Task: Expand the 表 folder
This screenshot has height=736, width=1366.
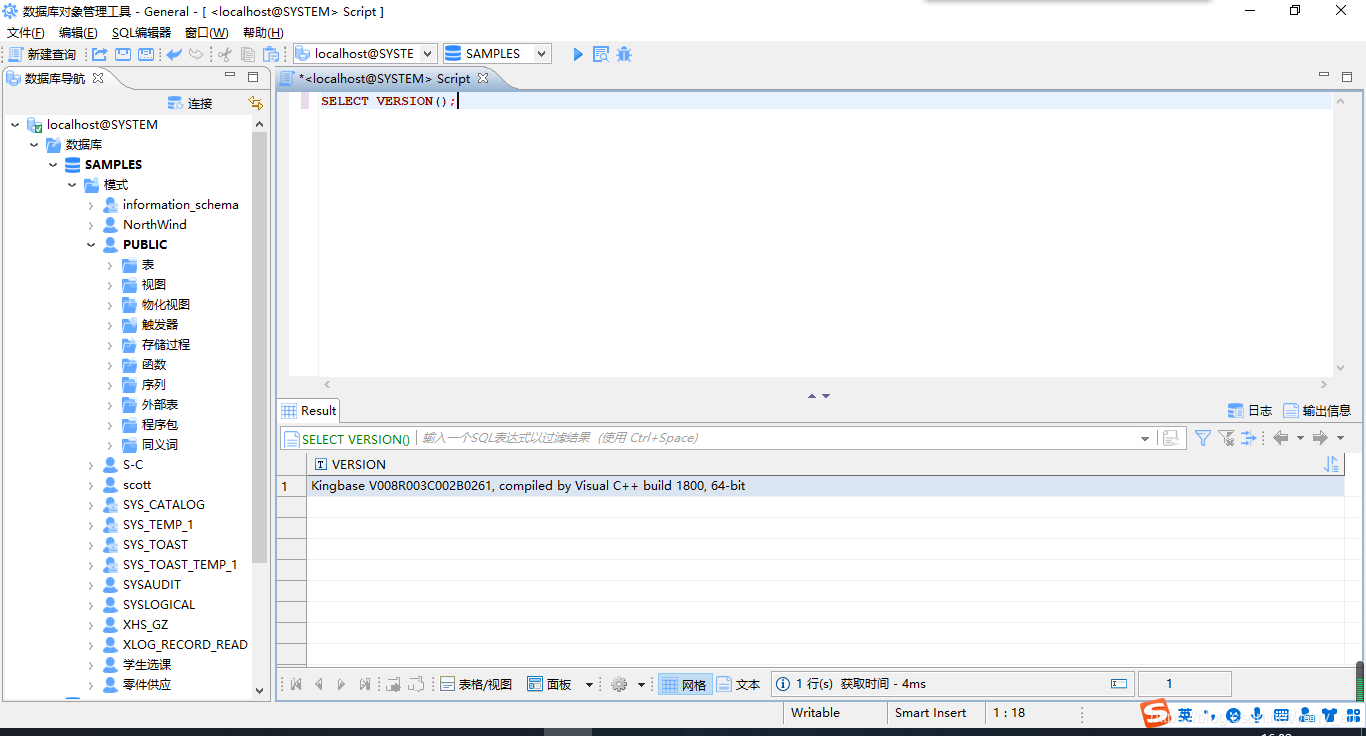Action: click(110, 265)
